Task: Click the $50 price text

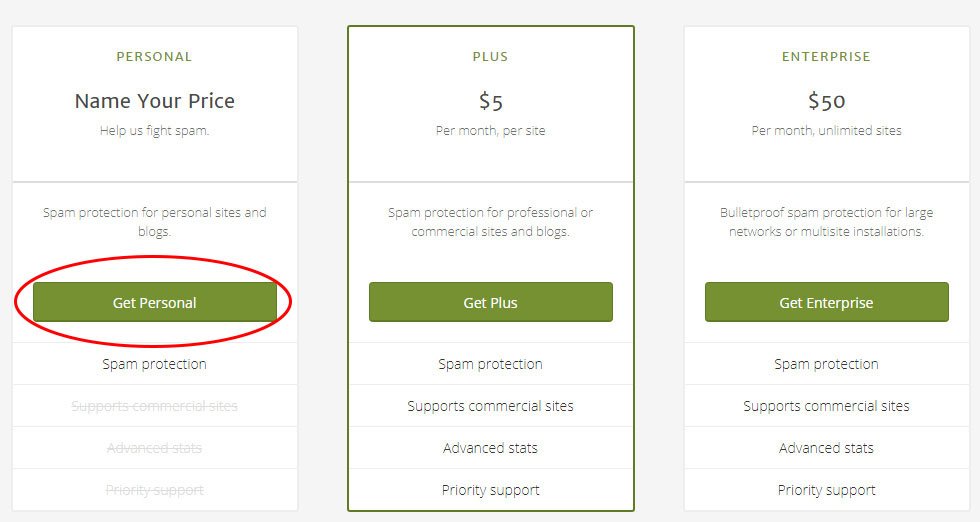Action: click(826, 101)
